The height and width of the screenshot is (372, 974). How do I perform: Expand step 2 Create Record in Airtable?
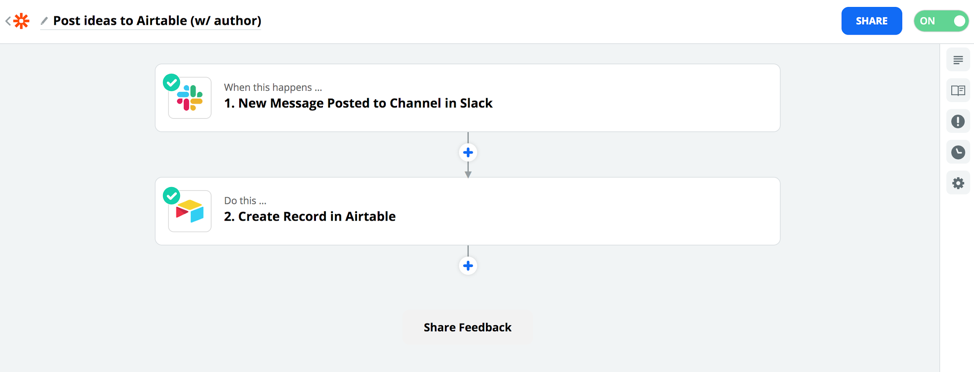468,211
